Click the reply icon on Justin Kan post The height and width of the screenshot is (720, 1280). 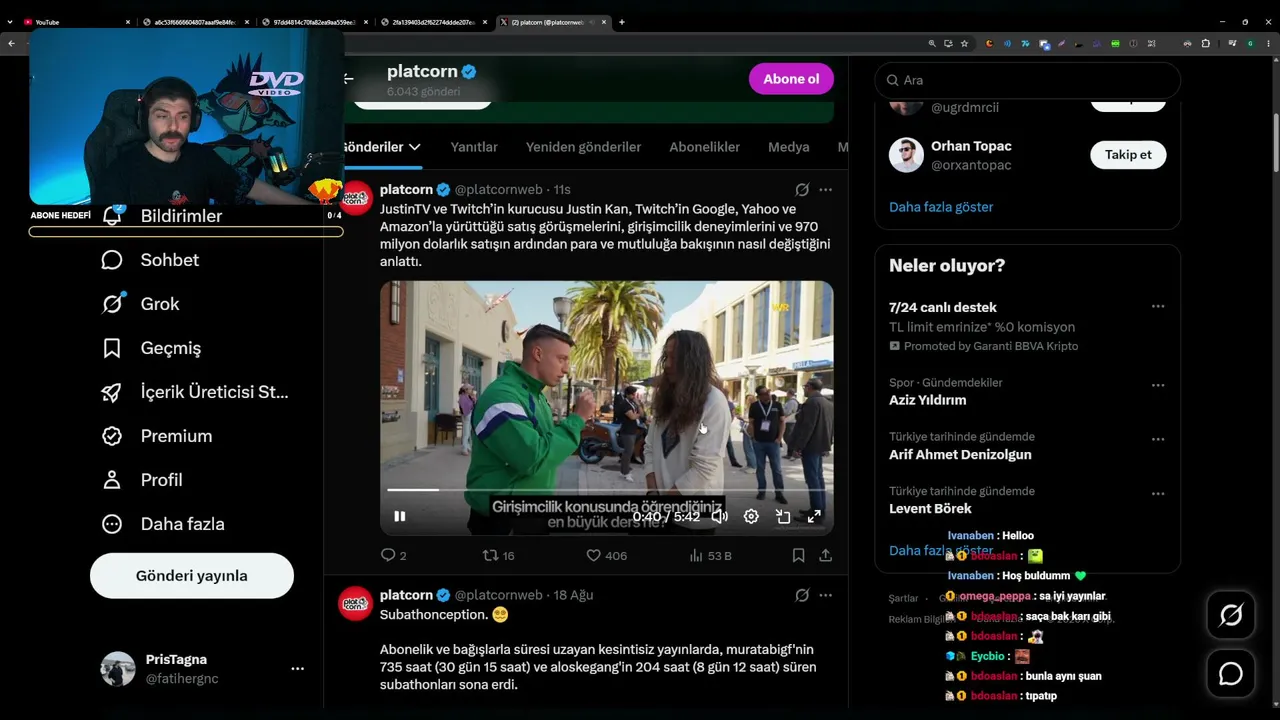pyautogui.click(x=389, y=555)
